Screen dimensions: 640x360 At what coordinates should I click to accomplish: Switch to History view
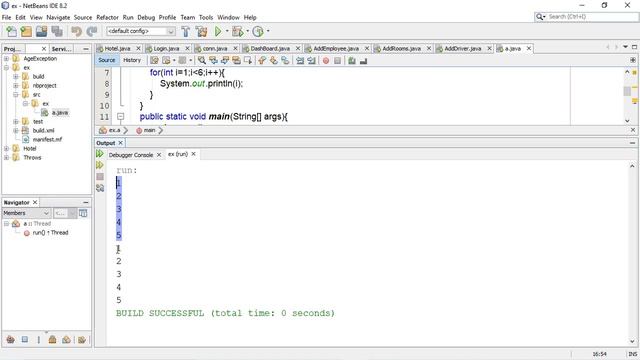132,60
